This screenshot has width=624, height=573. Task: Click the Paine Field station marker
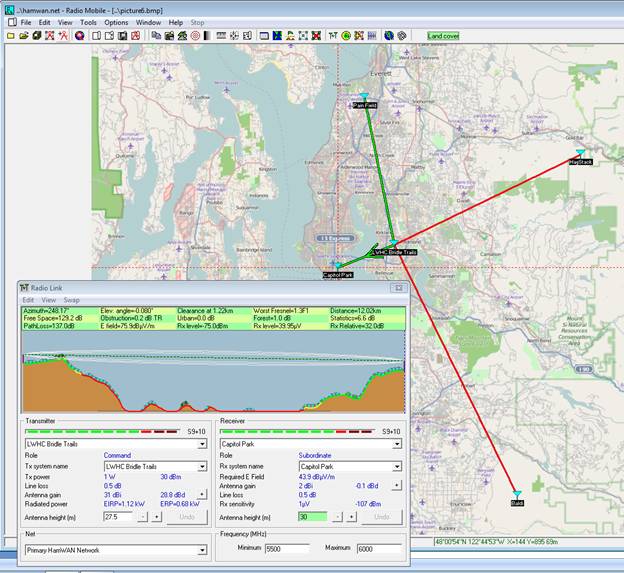(364, 98)
